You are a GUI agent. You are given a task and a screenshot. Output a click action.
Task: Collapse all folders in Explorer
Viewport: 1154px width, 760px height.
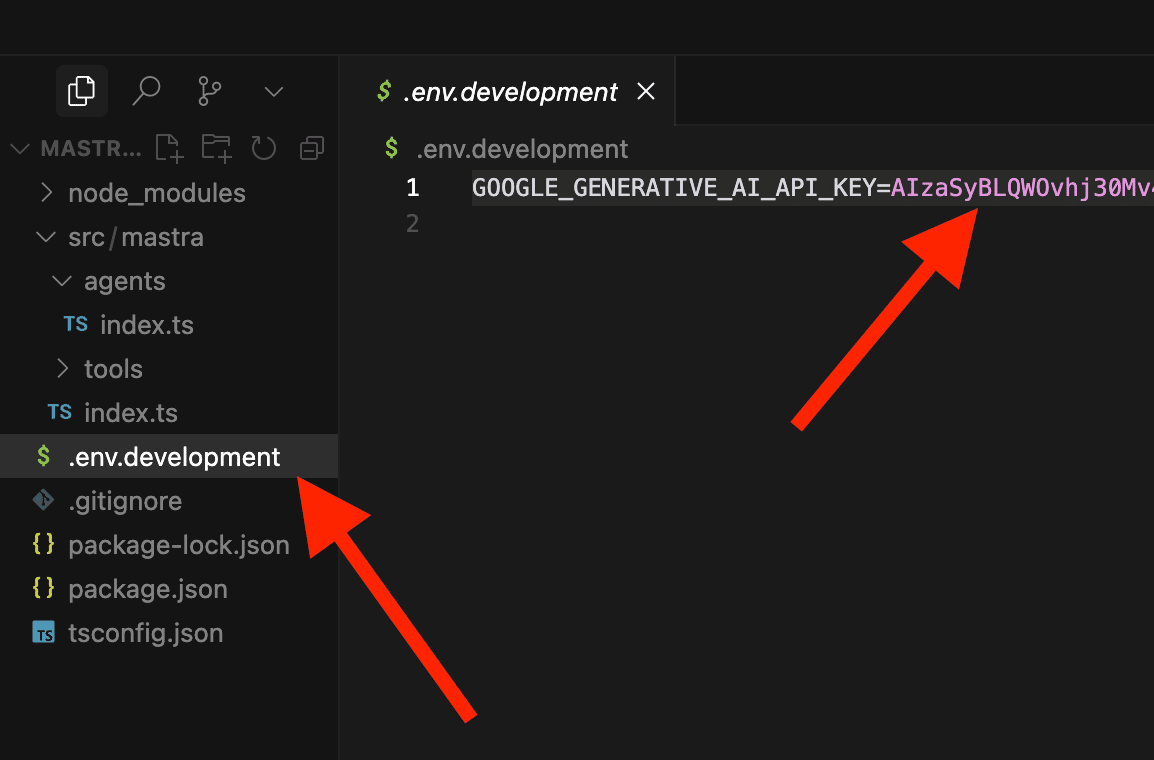coord(312,149)
